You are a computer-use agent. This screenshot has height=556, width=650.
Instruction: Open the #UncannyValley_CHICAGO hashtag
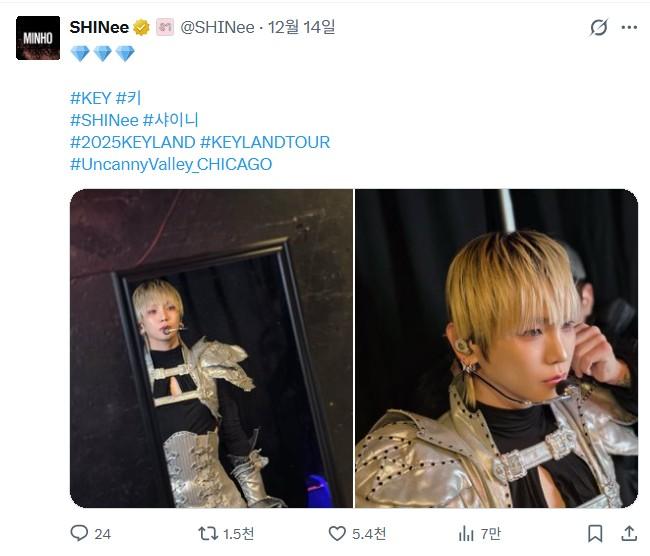pyautogui.click(x=171, y=164)
